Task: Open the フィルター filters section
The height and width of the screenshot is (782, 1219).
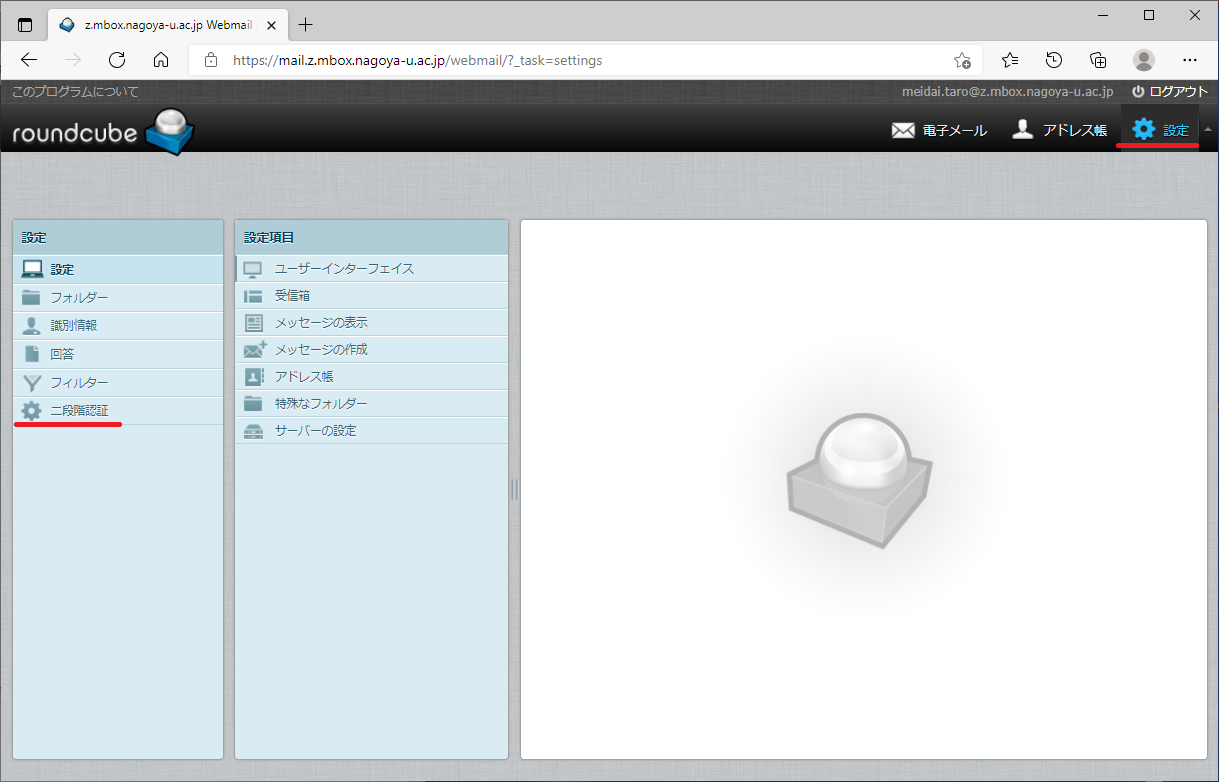Action: pos(79,382)
